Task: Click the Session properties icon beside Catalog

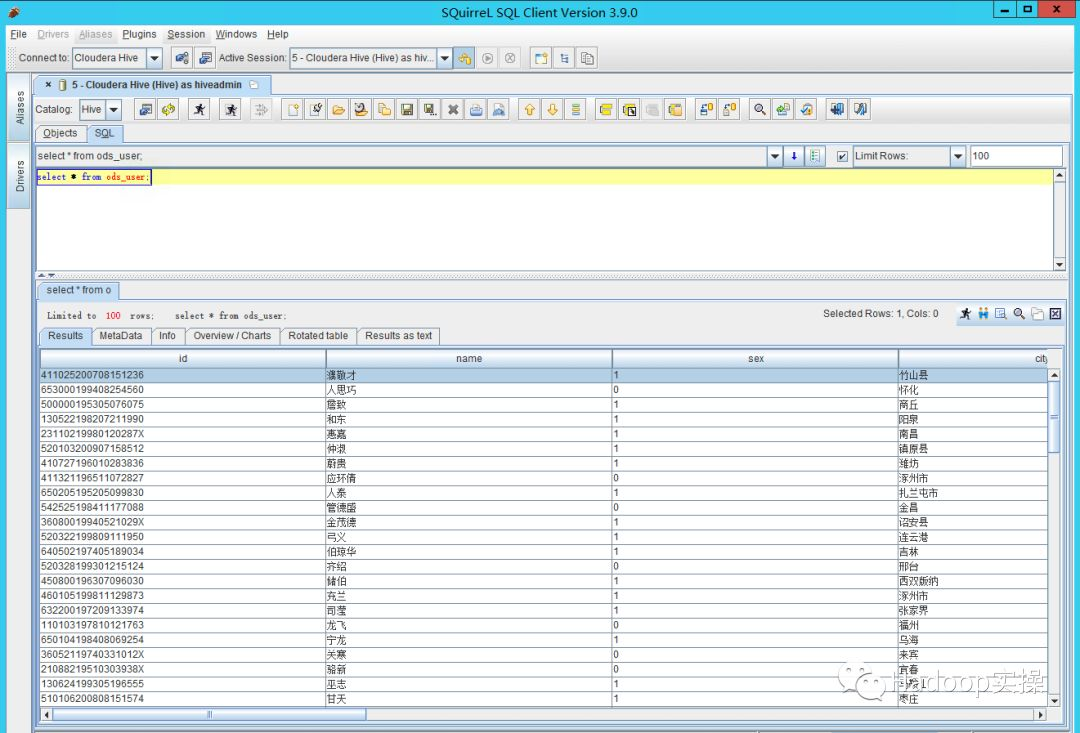Action: [x=145, y=110]
